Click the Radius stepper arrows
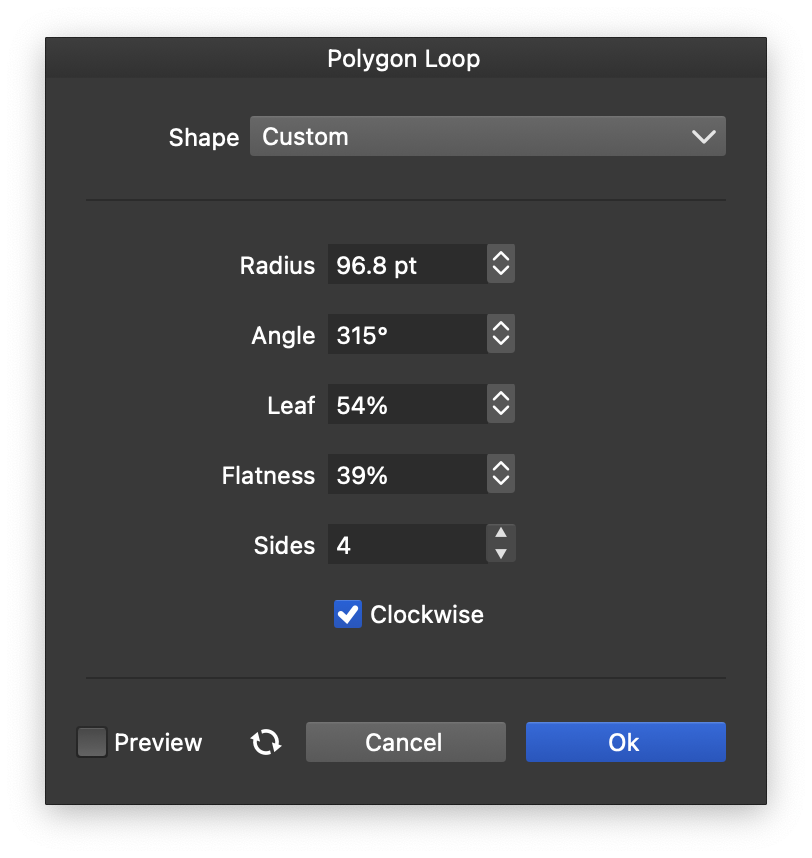Screen dimensions: 812x858 click(501, 265)
